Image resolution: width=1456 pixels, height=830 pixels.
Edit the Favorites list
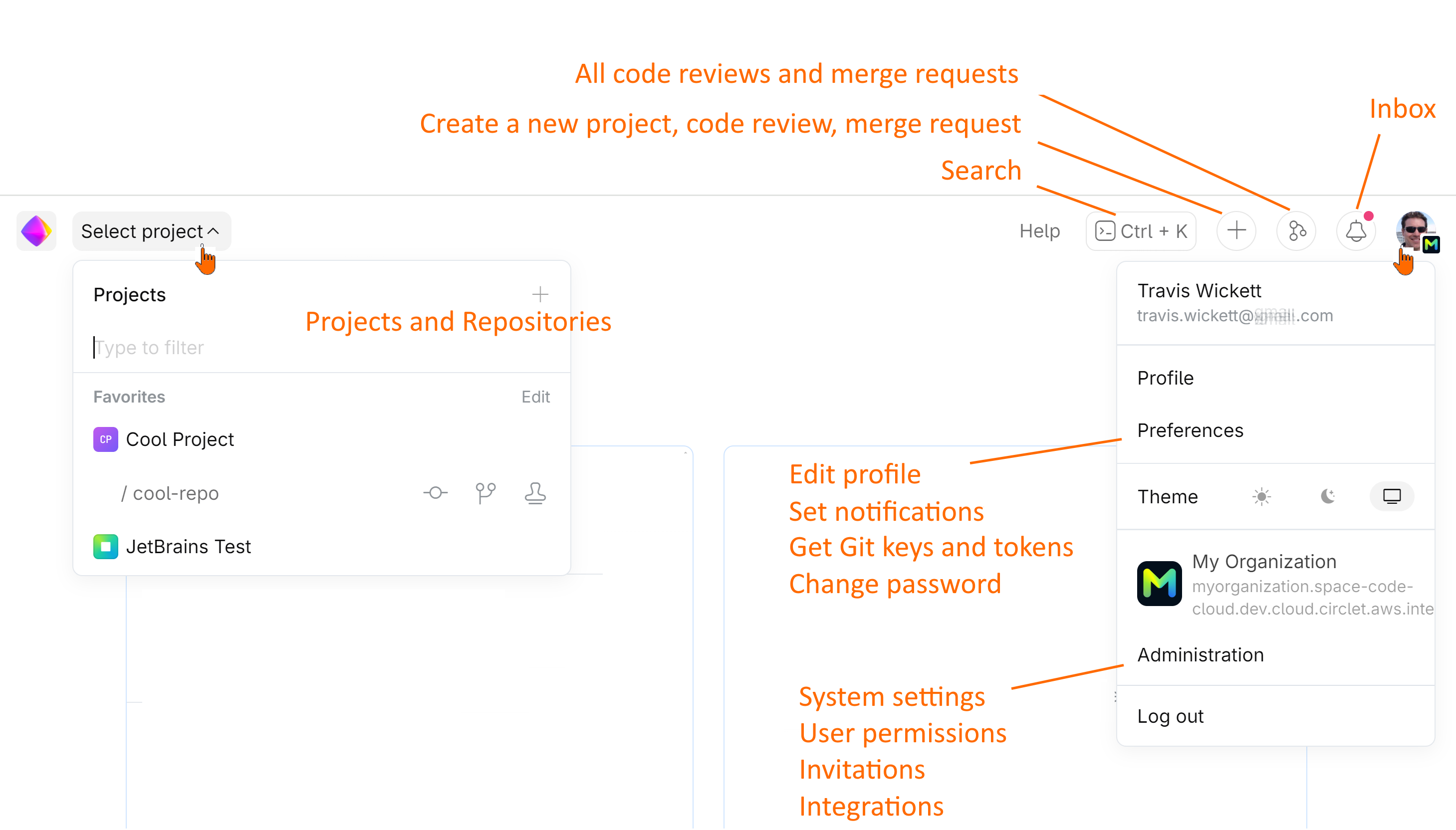point(535,396)
